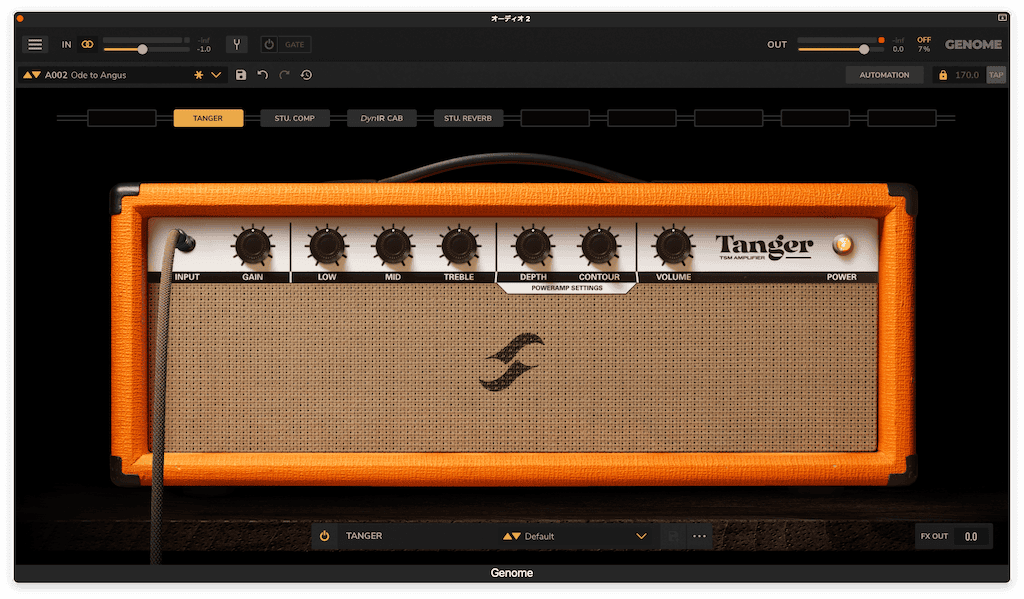The height and width of the screenshot is (599, 1024).
Task: Click the LOW knob
Action: (x=327, y=246)
